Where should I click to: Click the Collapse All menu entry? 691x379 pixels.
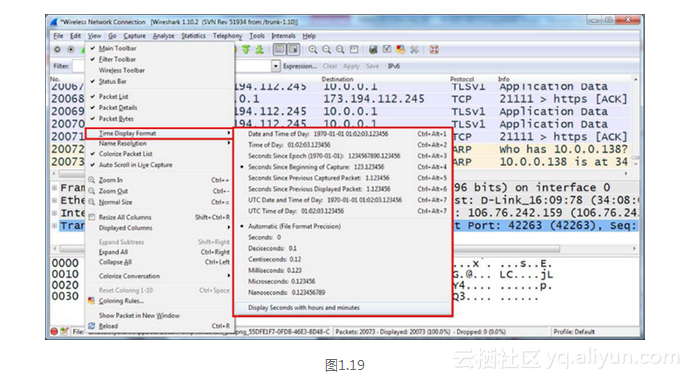tap(160, 262)
